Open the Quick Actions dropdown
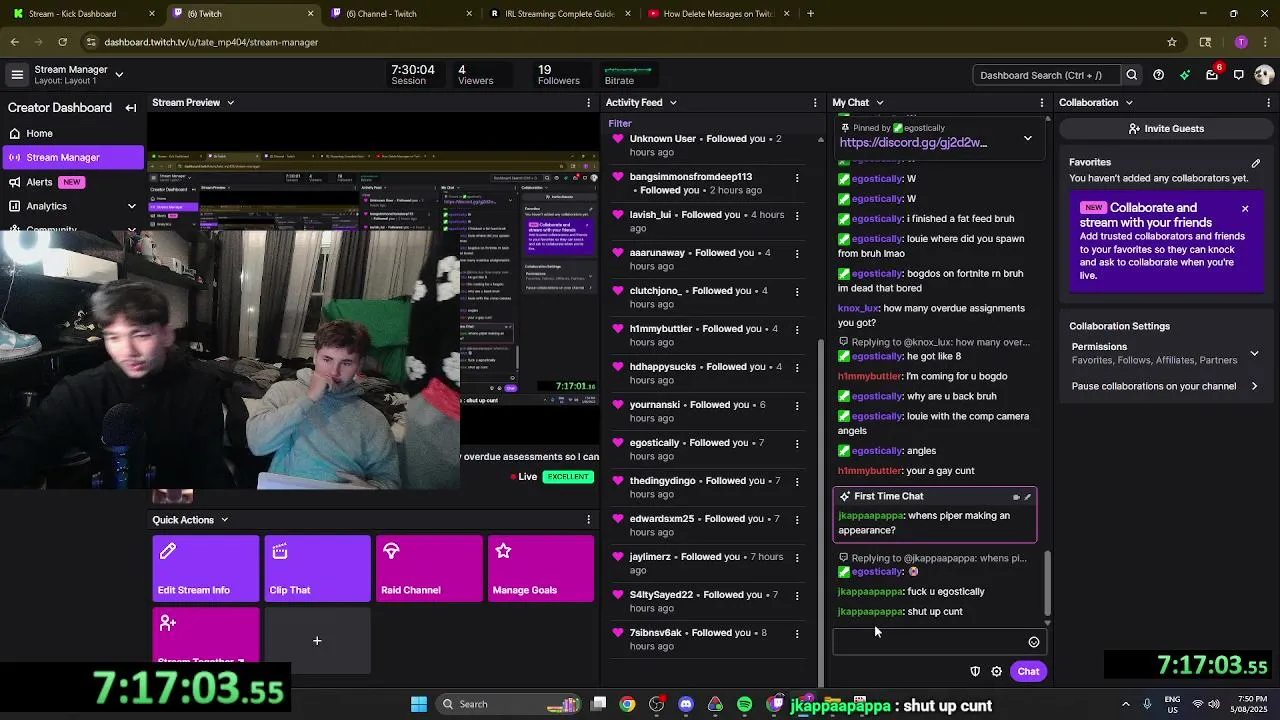This screenshot has width=1280, height=720. coord(224,520)
